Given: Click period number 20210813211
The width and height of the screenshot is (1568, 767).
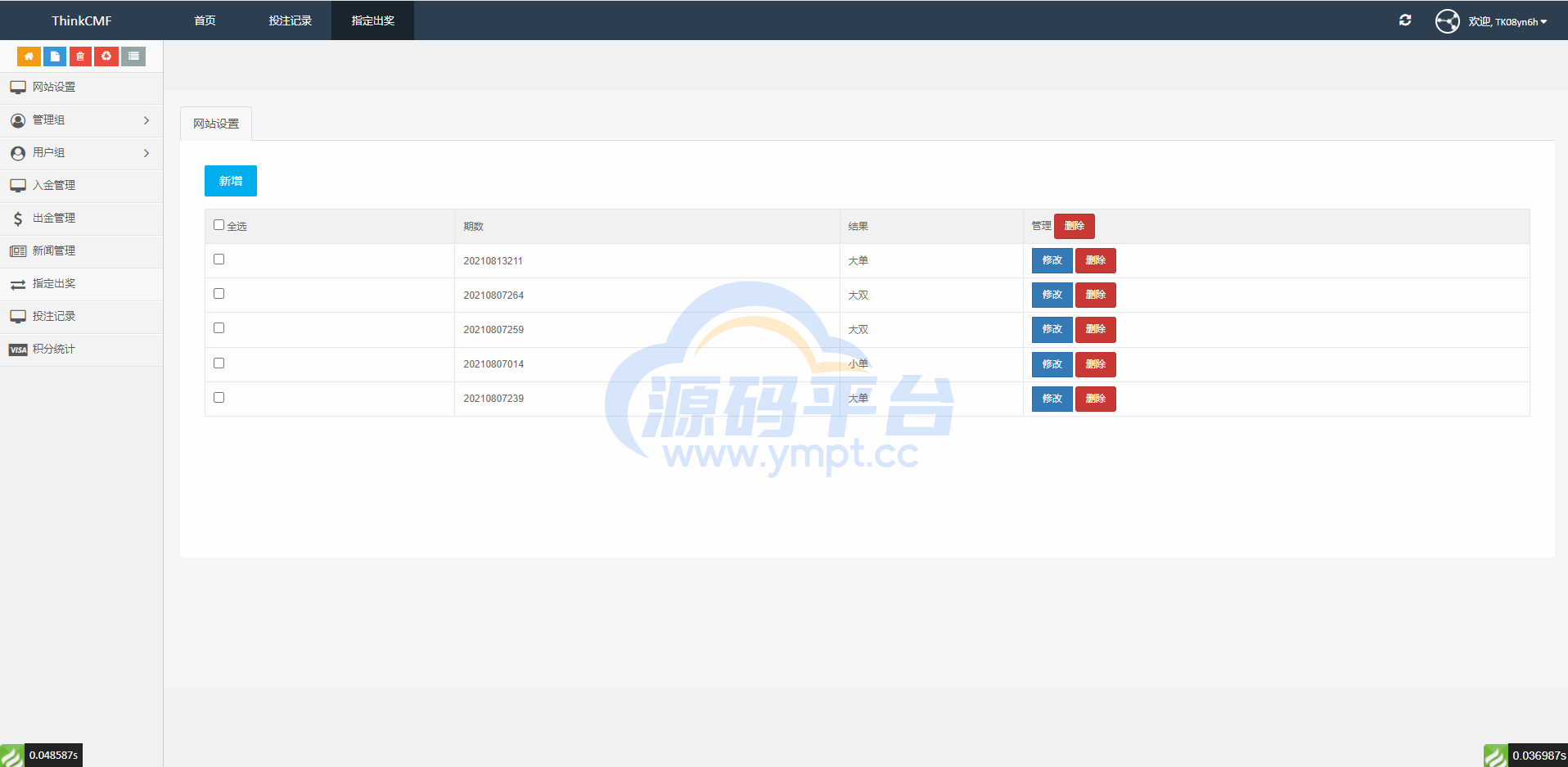Looking at the screenshot, I should (x=493, y=261).
